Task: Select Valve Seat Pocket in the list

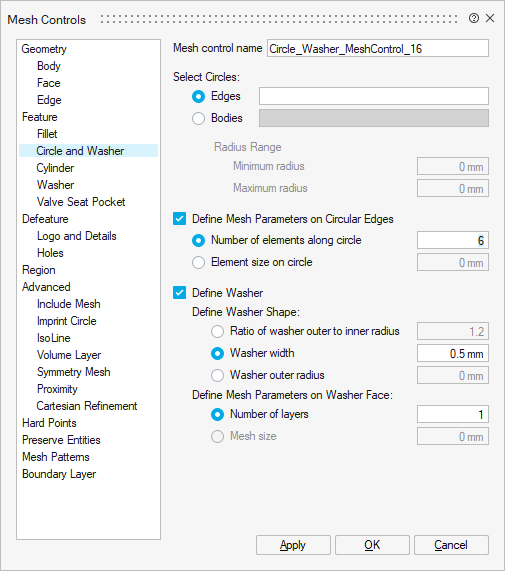Action: (81, 202)
